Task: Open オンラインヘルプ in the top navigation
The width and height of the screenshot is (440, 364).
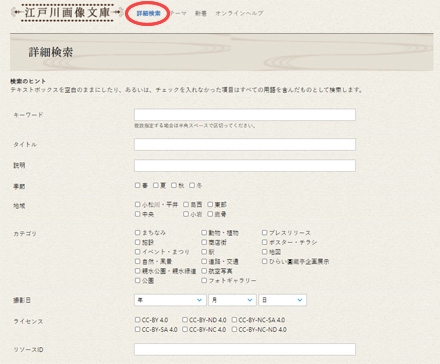Action: (x=239, y=13)
